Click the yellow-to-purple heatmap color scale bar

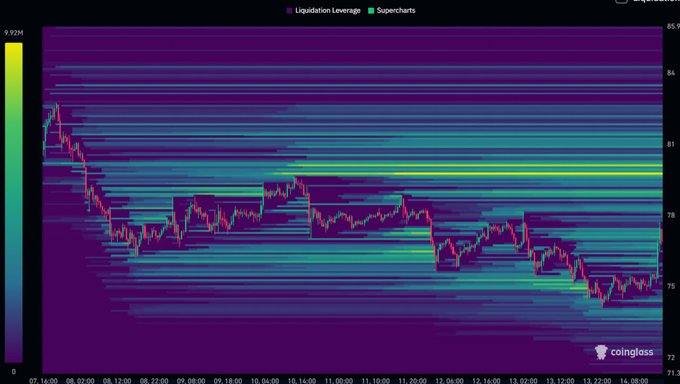[13, 202]
